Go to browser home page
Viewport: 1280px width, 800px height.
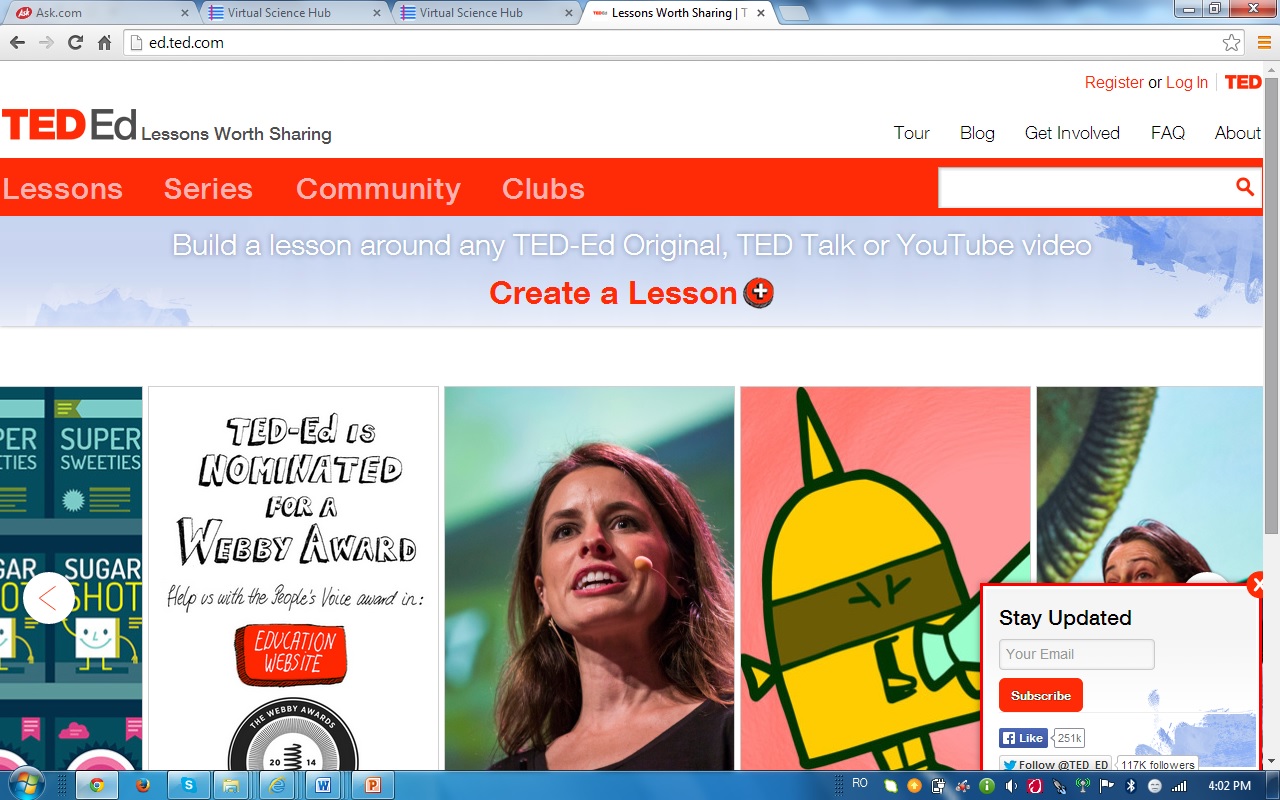coord(104,43)
